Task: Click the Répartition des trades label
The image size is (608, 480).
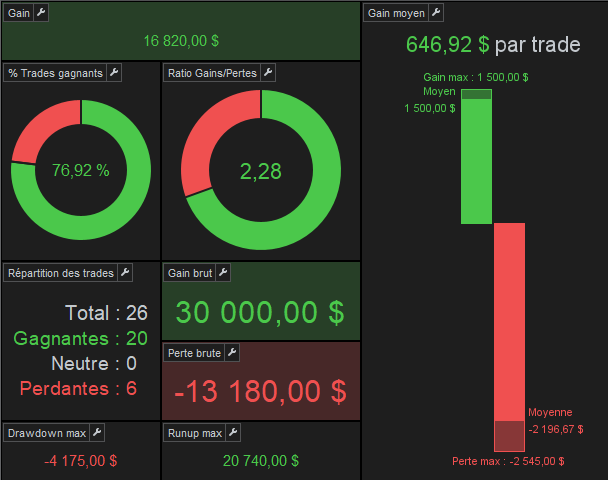Action: 60,273
